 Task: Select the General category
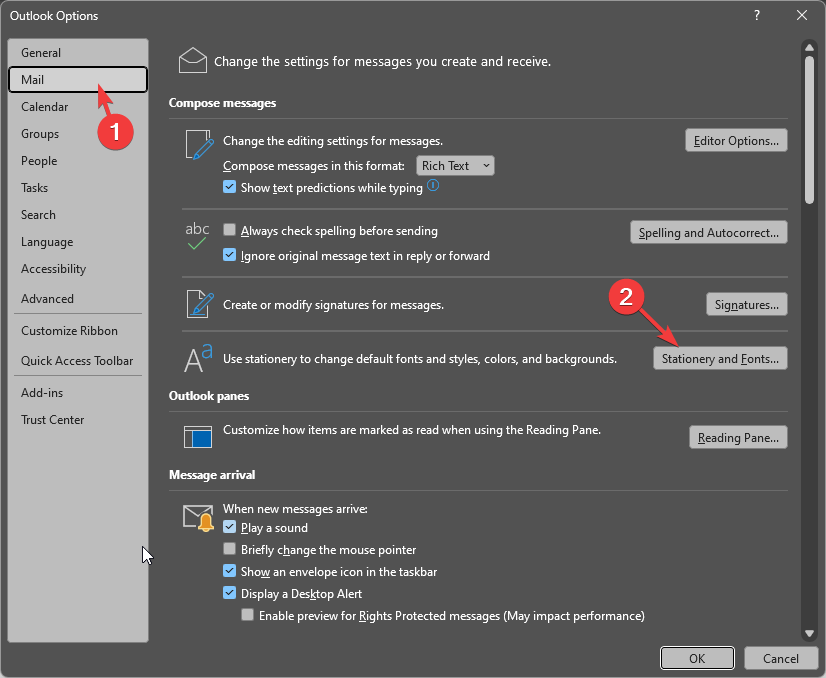tap(78, 53)
